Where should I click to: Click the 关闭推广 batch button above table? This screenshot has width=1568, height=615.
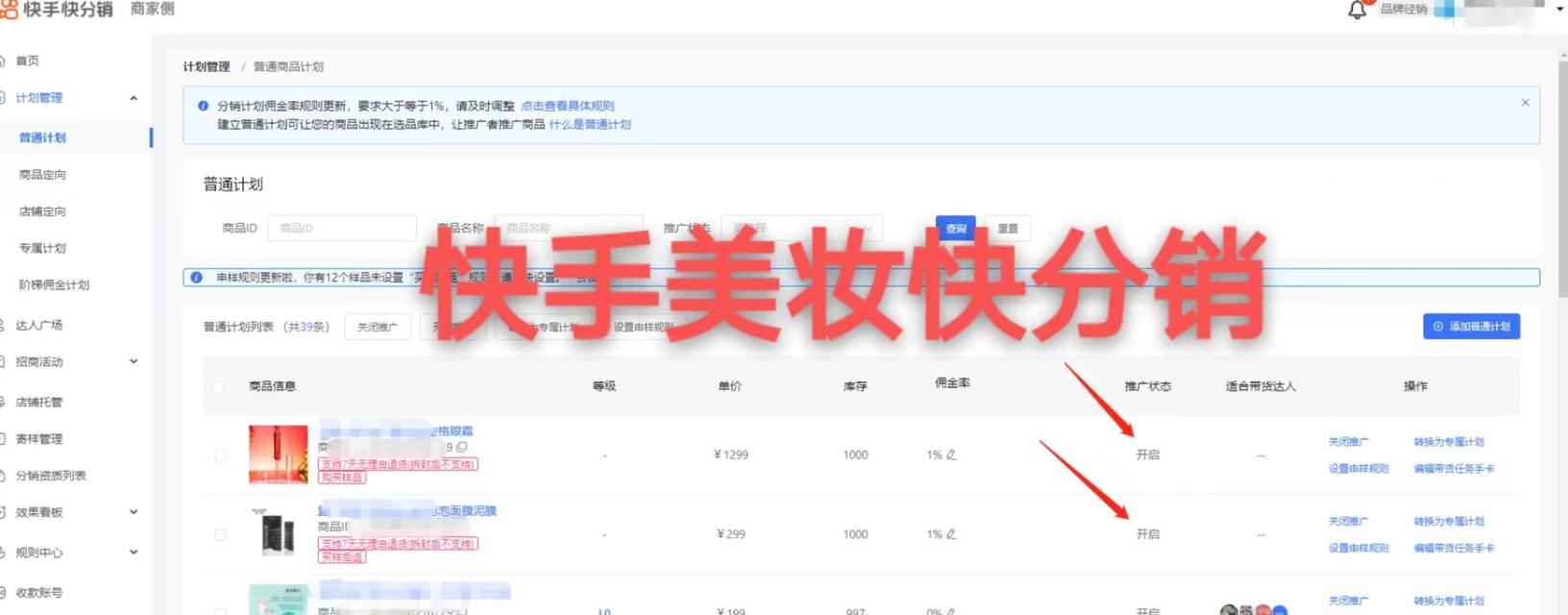tap(378, 327)
